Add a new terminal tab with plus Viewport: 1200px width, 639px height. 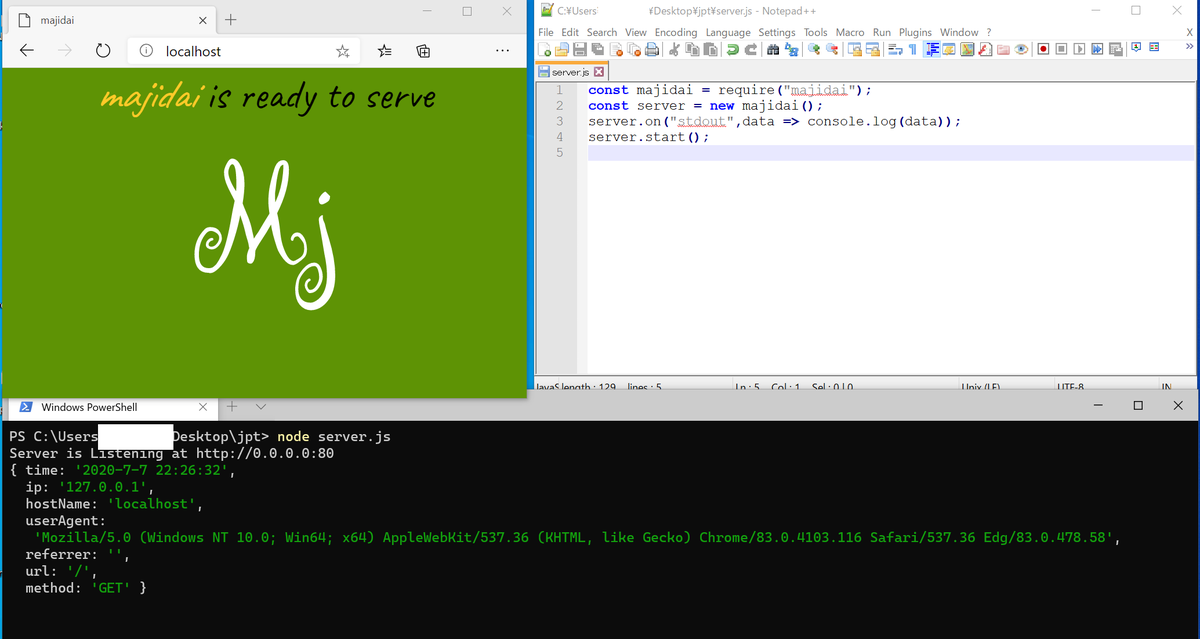click(231, 407)
